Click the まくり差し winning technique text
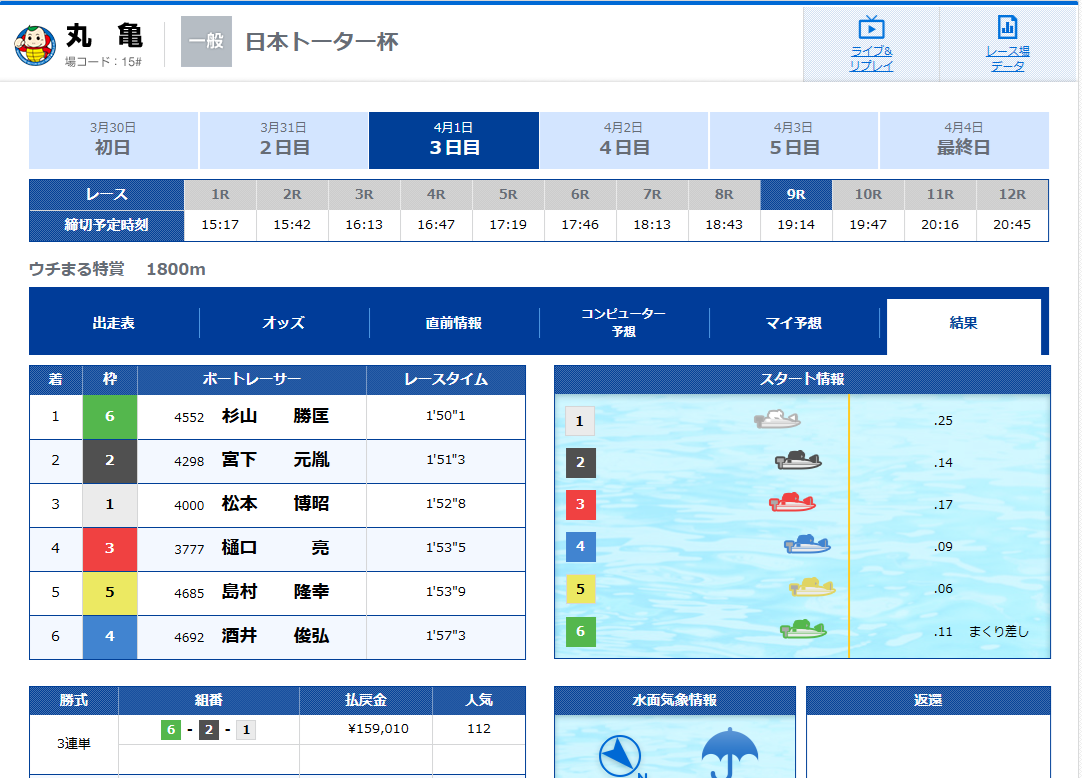Screen dimensions: 1082x778 click(999, 631)
